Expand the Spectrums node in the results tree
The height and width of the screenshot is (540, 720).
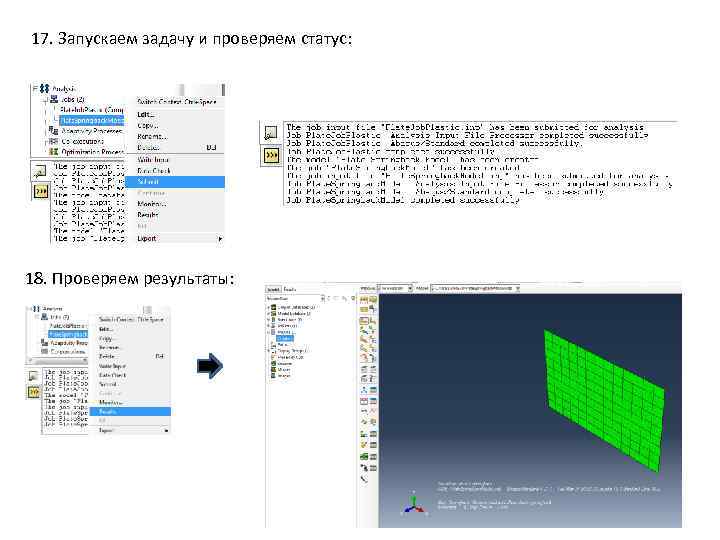pyautogui.click(x=269, y=320)
